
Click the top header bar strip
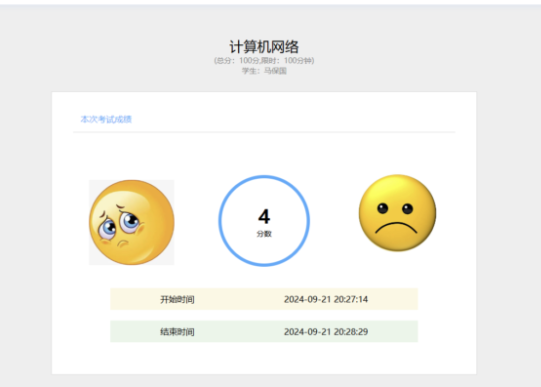pyautogui.click(x=270, y=2)
